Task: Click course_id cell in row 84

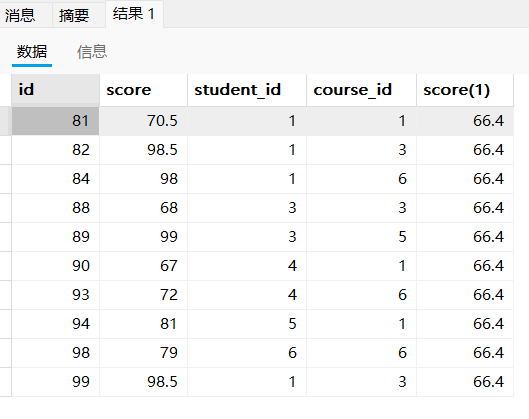Action: tap(361, 179)
